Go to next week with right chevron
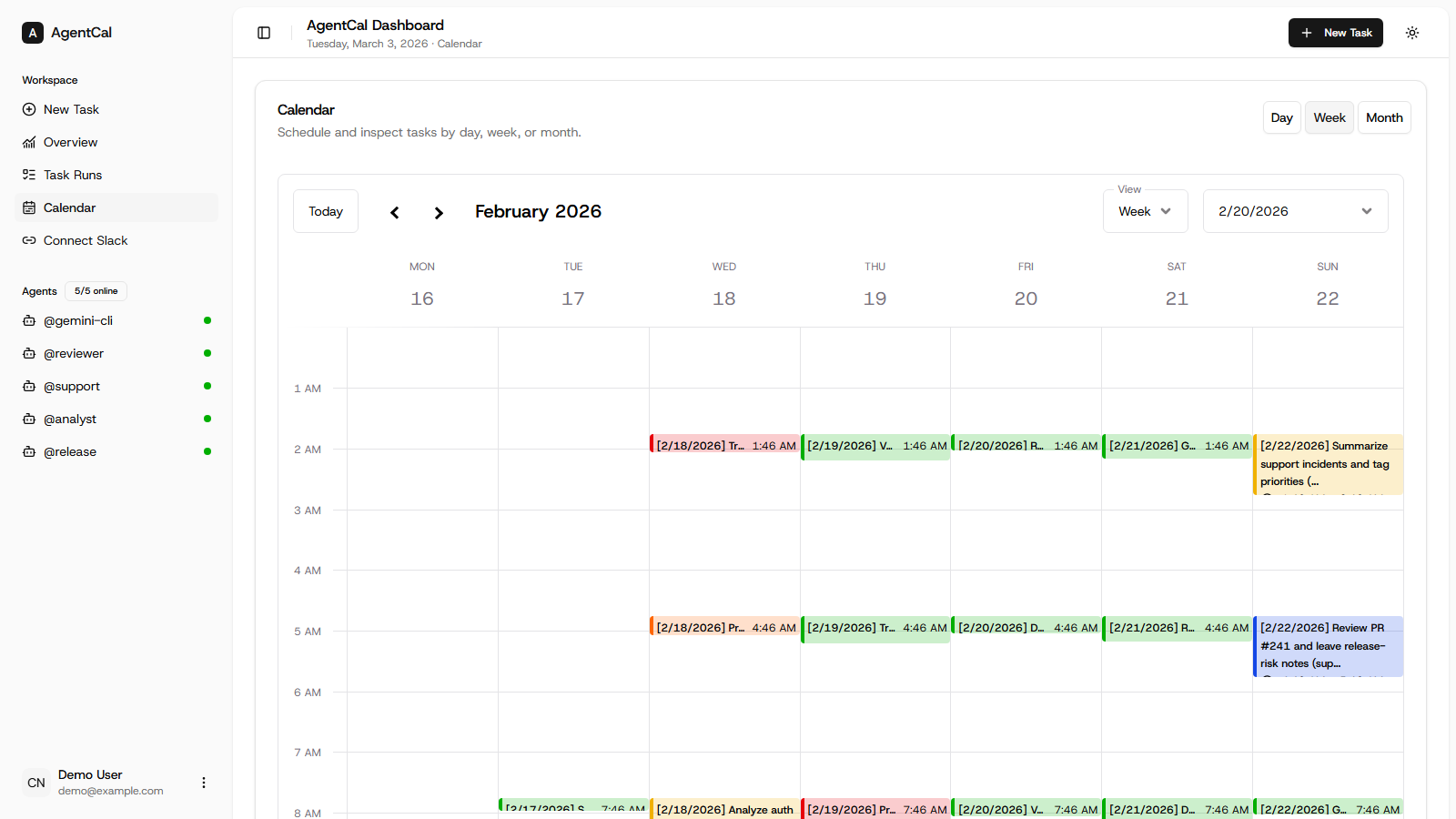This screenshot has width=1456, height=819. (x=439, y=212)
